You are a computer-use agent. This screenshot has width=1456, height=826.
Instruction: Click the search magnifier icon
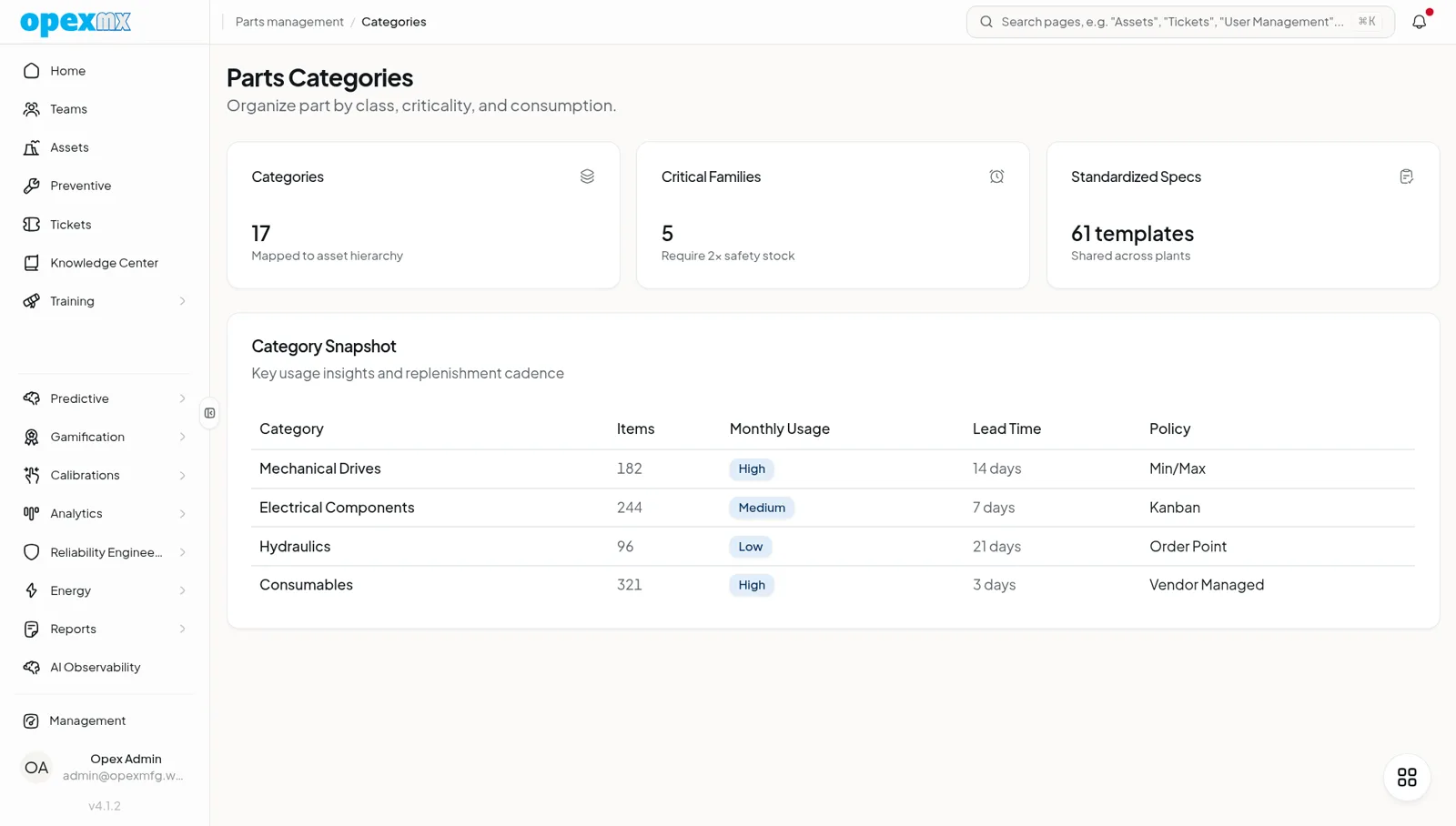[x=986, y=22]
